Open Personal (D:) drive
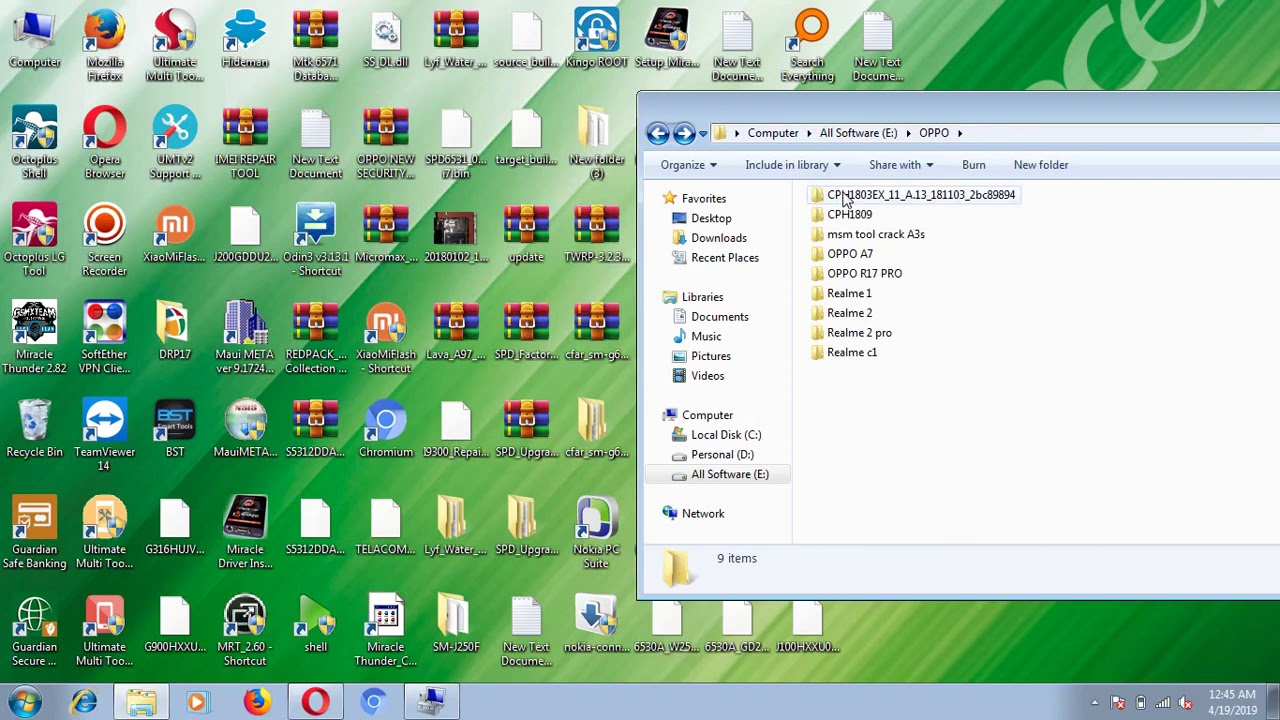 [721, 454]
